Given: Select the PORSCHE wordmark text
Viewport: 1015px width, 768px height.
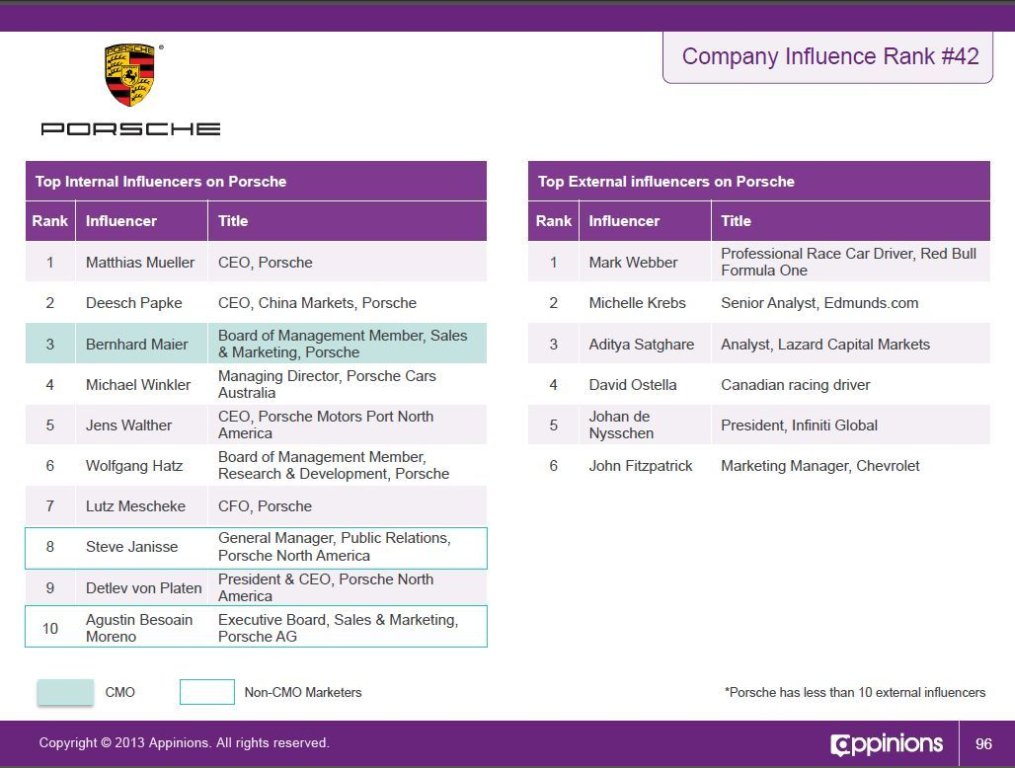Looking at the screenshot, I should pyautogui.click(x=131, y=129).
